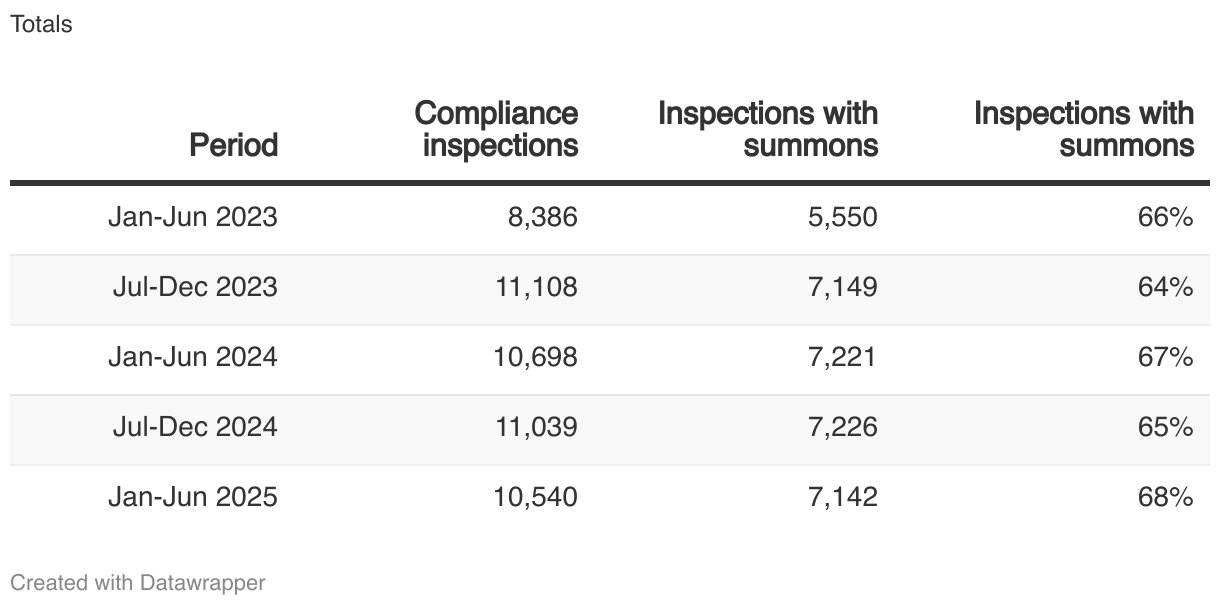Click the 11,039 compliance inspections cell
This screenshot has height=608, width=1220.
pyautogui.click(x=536, y=427)
